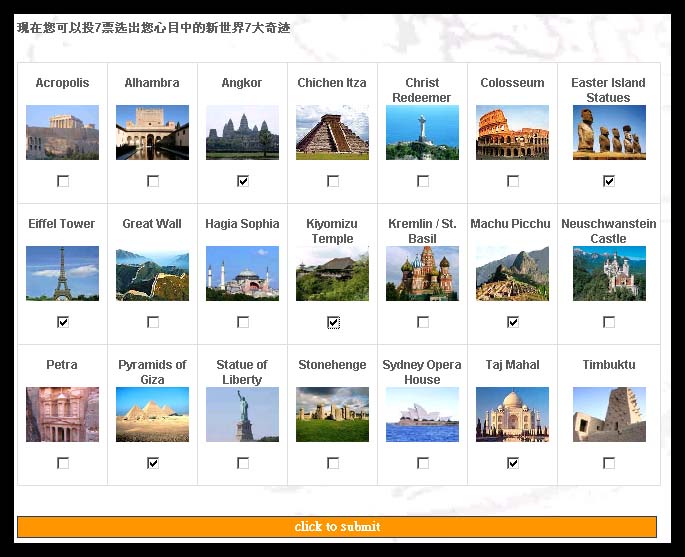Check the Petra checkbox
Viewport: 685px width, 557px height.
coord(63,463)
